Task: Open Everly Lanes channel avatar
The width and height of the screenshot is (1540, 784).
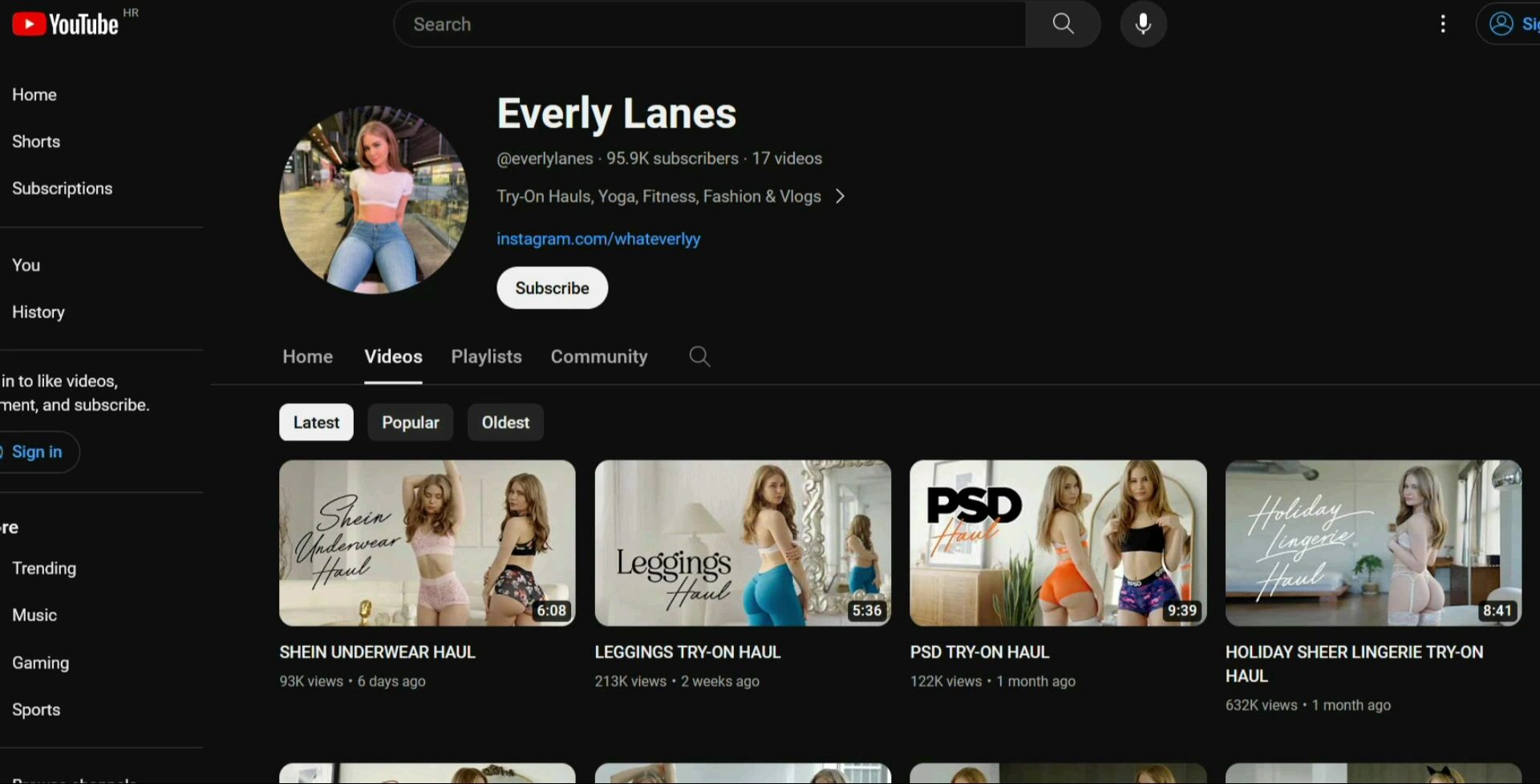Action: tap(374, 200)
